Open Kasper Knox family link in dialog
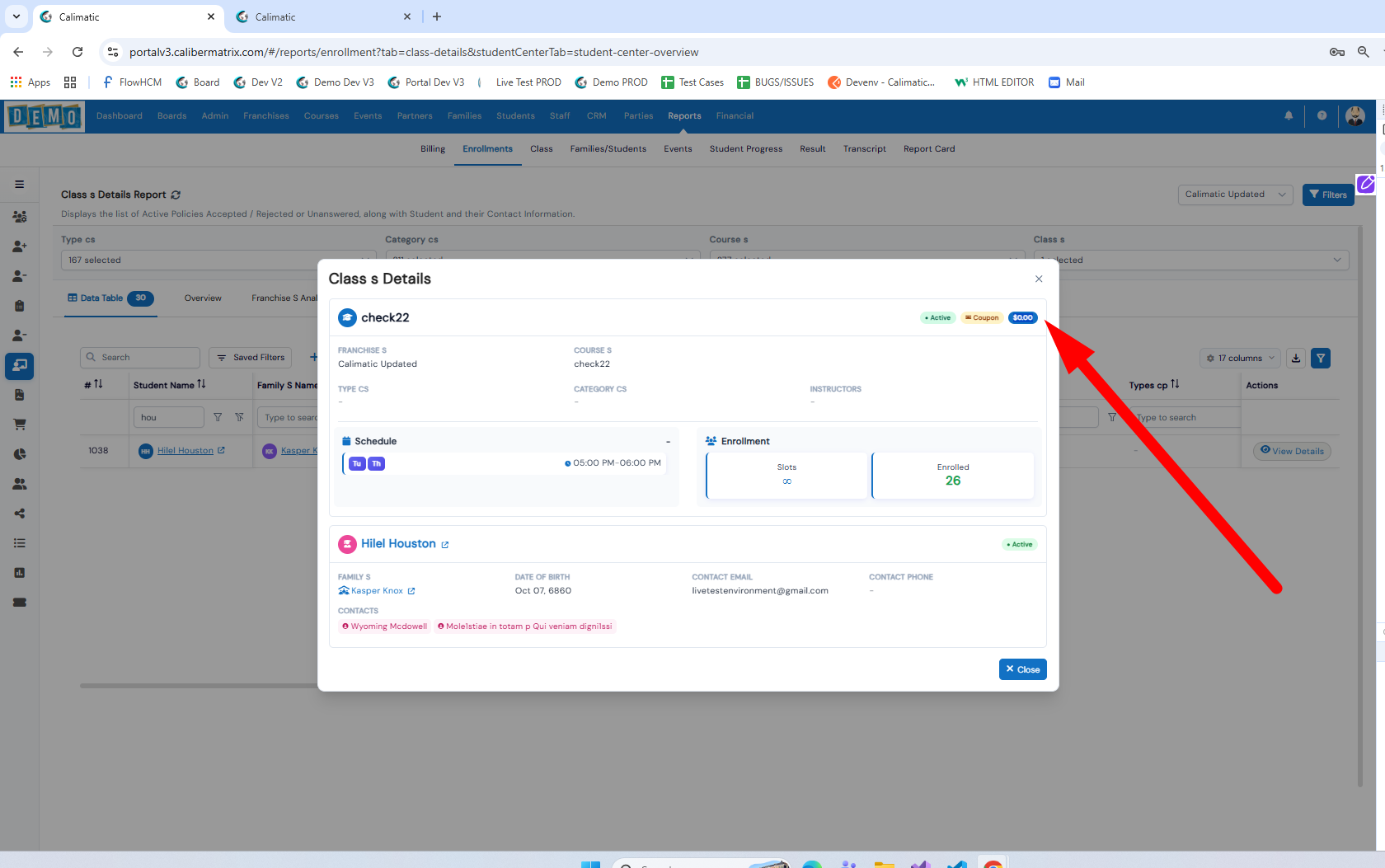This screenshot has width=1385, height=868. pyautogui.click(x=377, y=591)
